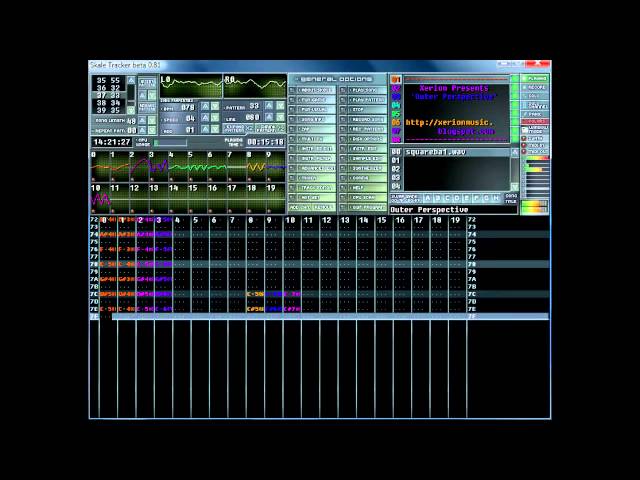Image resolution: width=640 pixels, height=480 pixels.
Task: Click the L0 left output oscilloscope
Action: pyautogui.click(x=191, y=86)
